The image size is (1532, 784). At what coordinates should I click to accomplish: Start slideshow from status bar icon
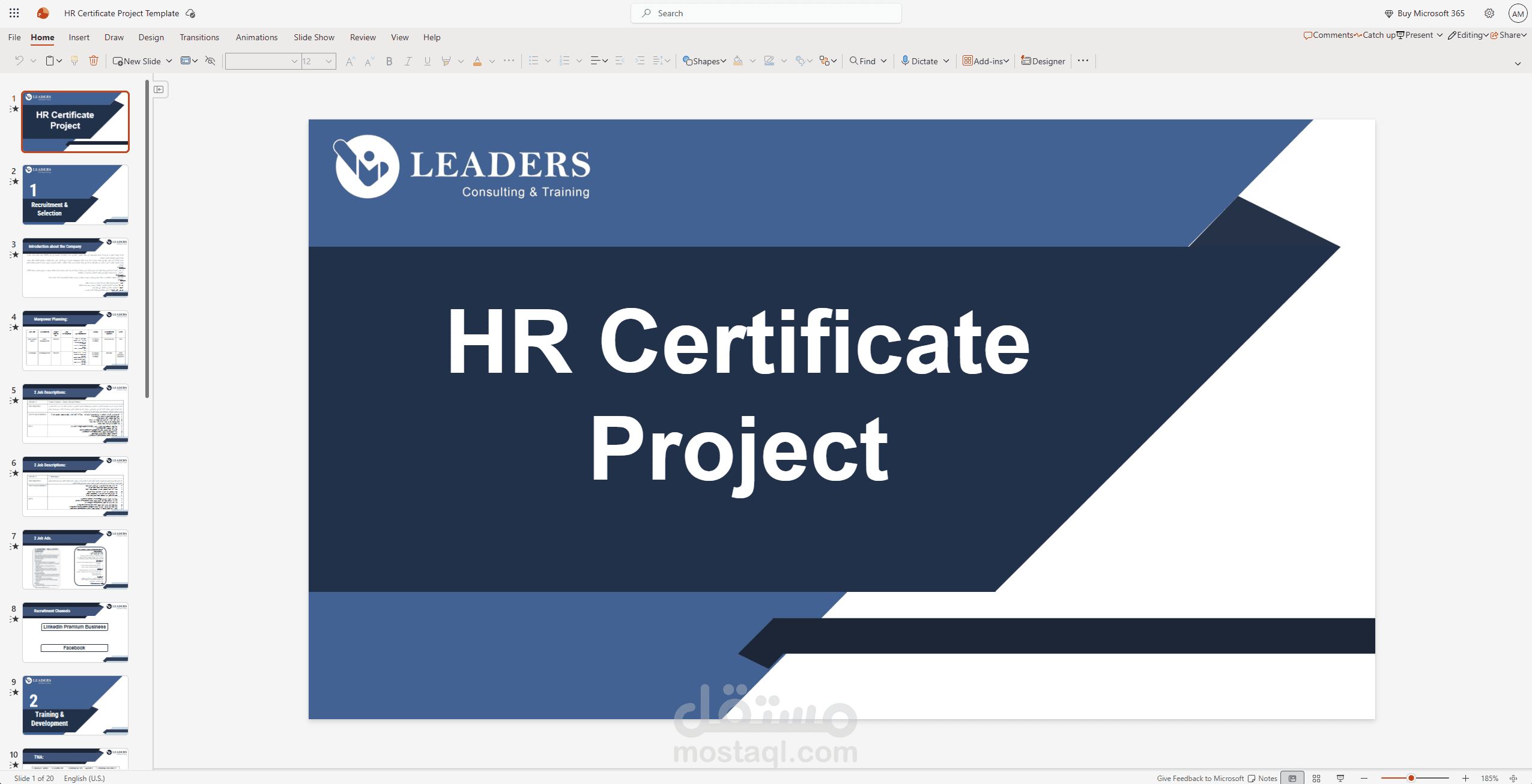[1340, 778]
